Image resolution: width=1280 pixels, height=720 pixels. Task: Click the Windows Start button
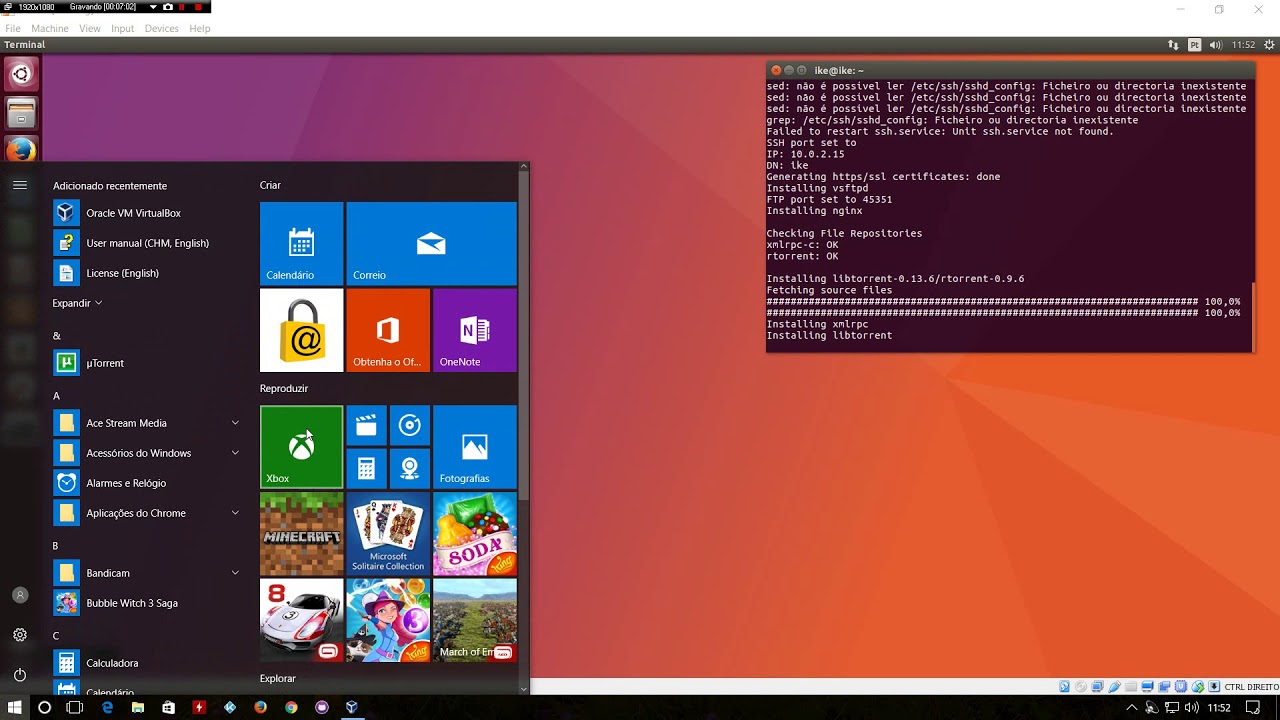coord(15,707)
